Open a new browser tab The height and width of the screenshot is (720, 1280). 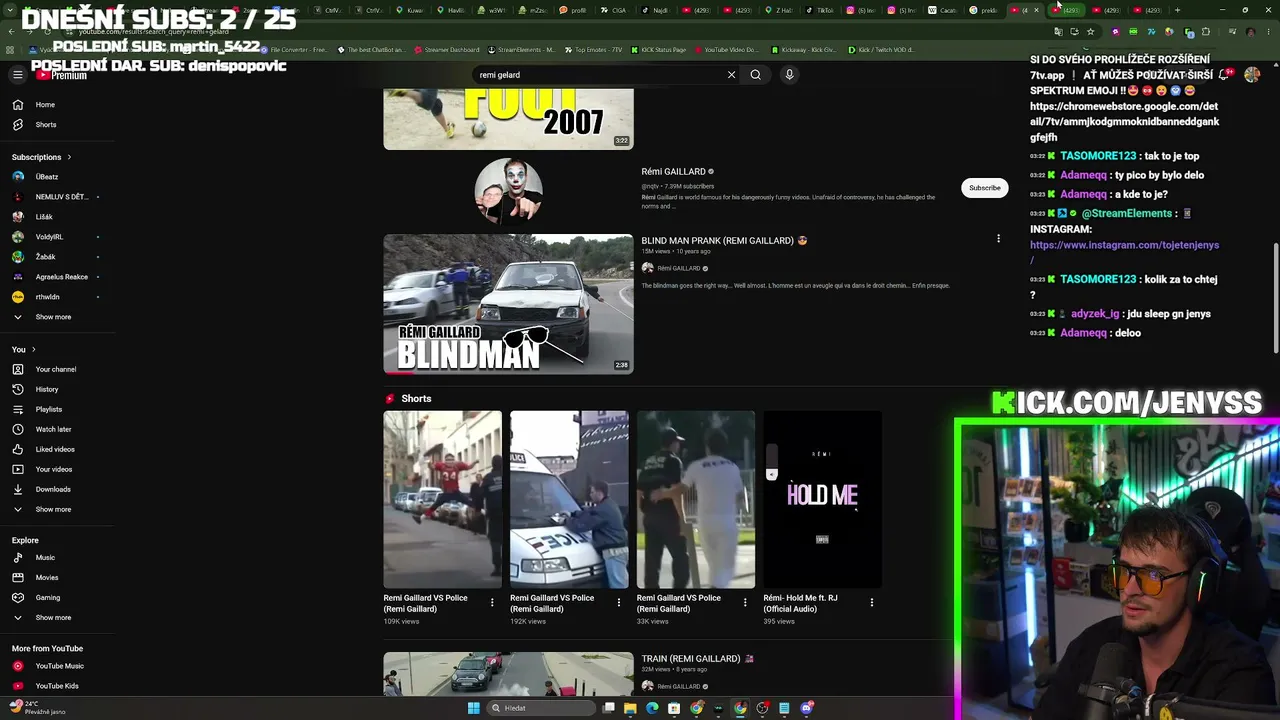pos(1177,10)
